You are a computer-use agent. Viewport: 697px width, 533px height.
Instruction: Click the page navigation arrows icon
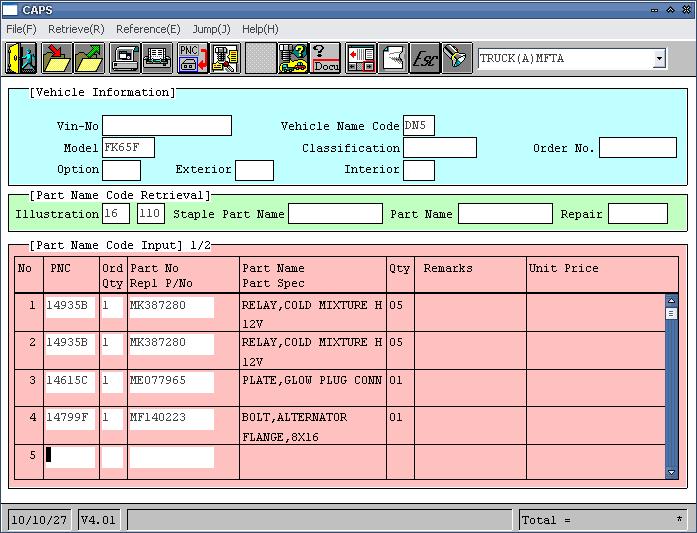[361, 58]
